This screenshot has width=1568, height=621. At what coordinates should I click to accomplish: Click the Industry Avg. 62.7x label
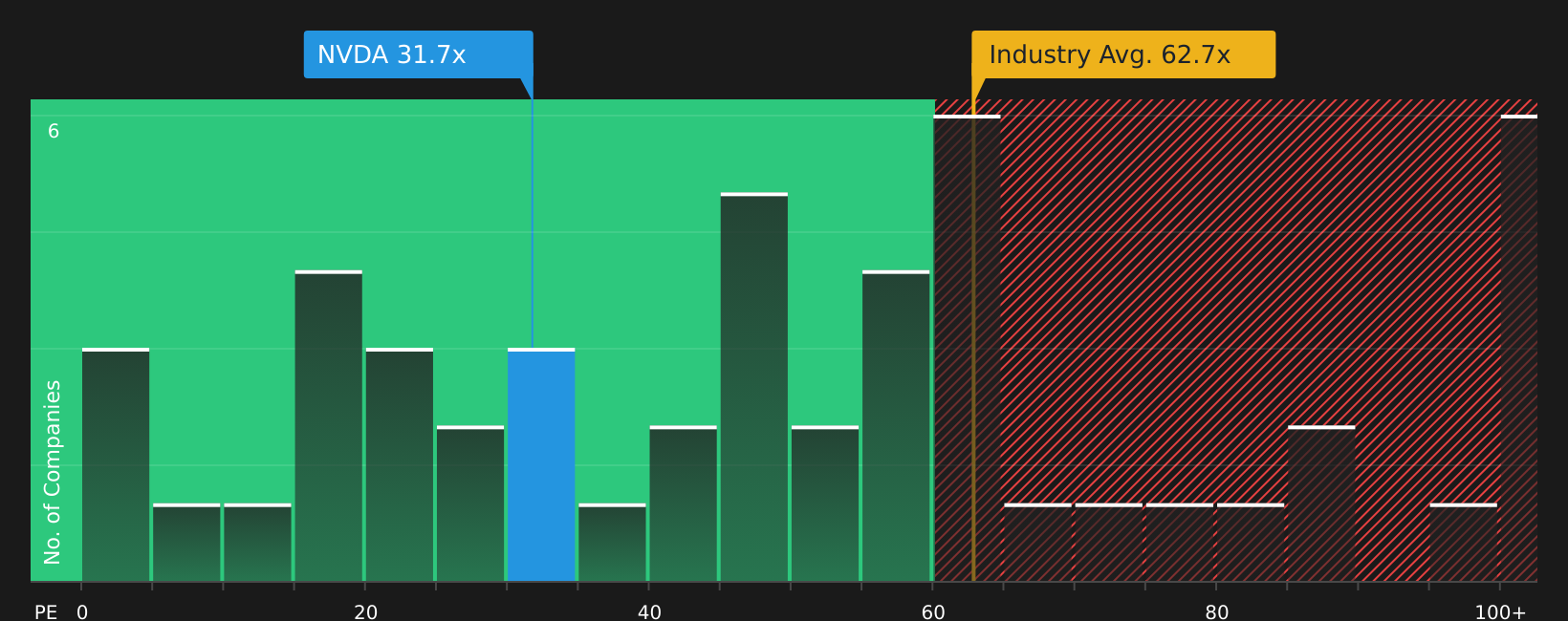1123,54
